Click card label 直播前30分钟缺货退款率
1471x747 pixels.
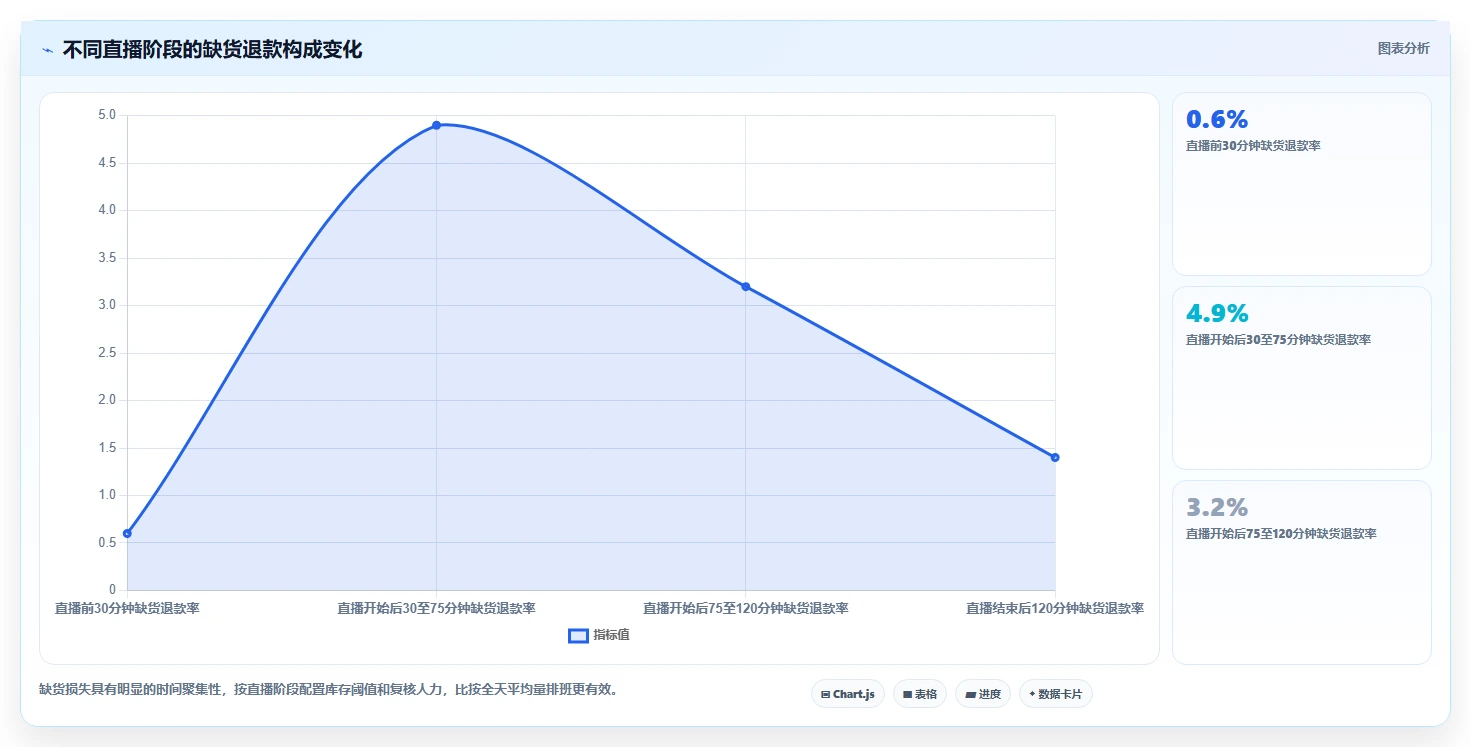(1253, 146)
